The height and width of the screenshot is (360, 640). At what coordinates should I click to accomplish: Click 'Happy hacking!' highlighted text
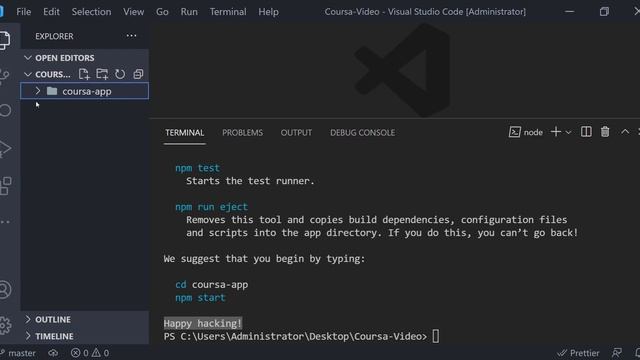203,323
